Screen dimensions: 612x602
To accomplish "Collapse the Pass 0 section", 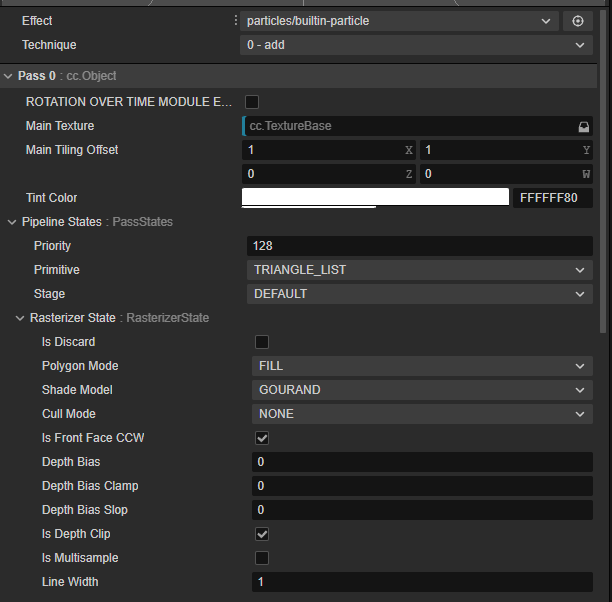I will pyautogui.click(x=9, y=76).
